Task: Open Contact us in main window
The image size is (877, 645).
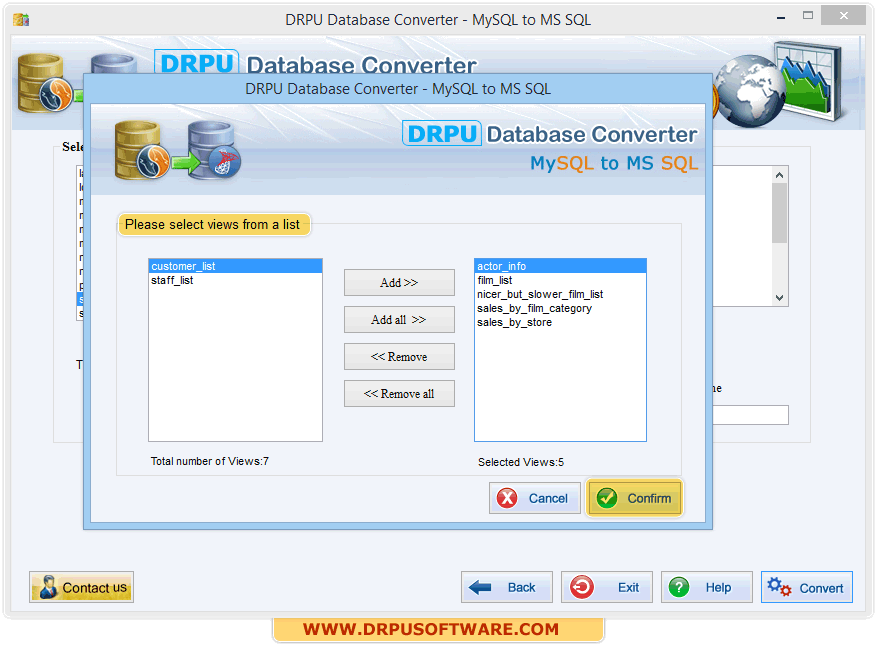Action: (82, 587)
